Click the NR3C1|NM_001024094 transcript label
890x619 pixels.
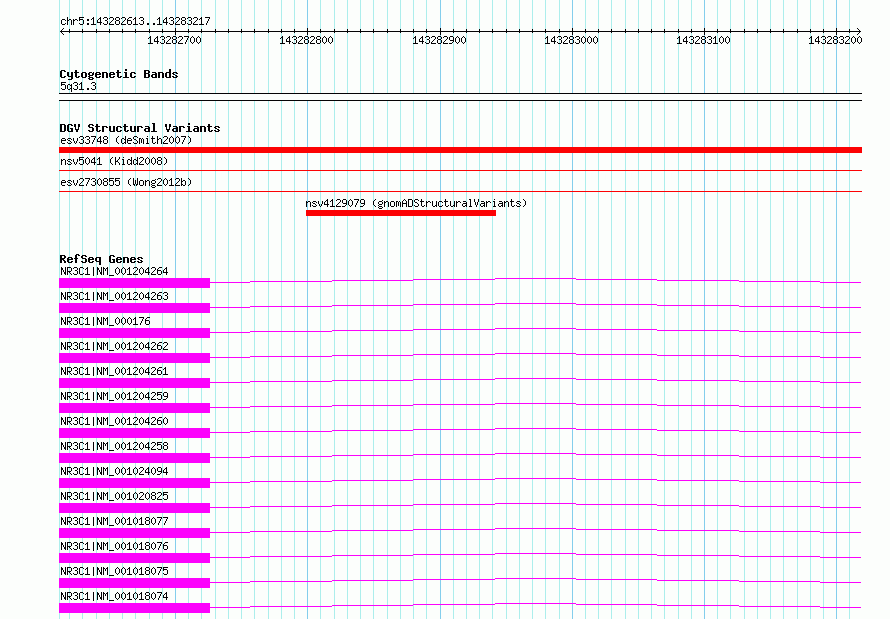[x=114, y=471]
